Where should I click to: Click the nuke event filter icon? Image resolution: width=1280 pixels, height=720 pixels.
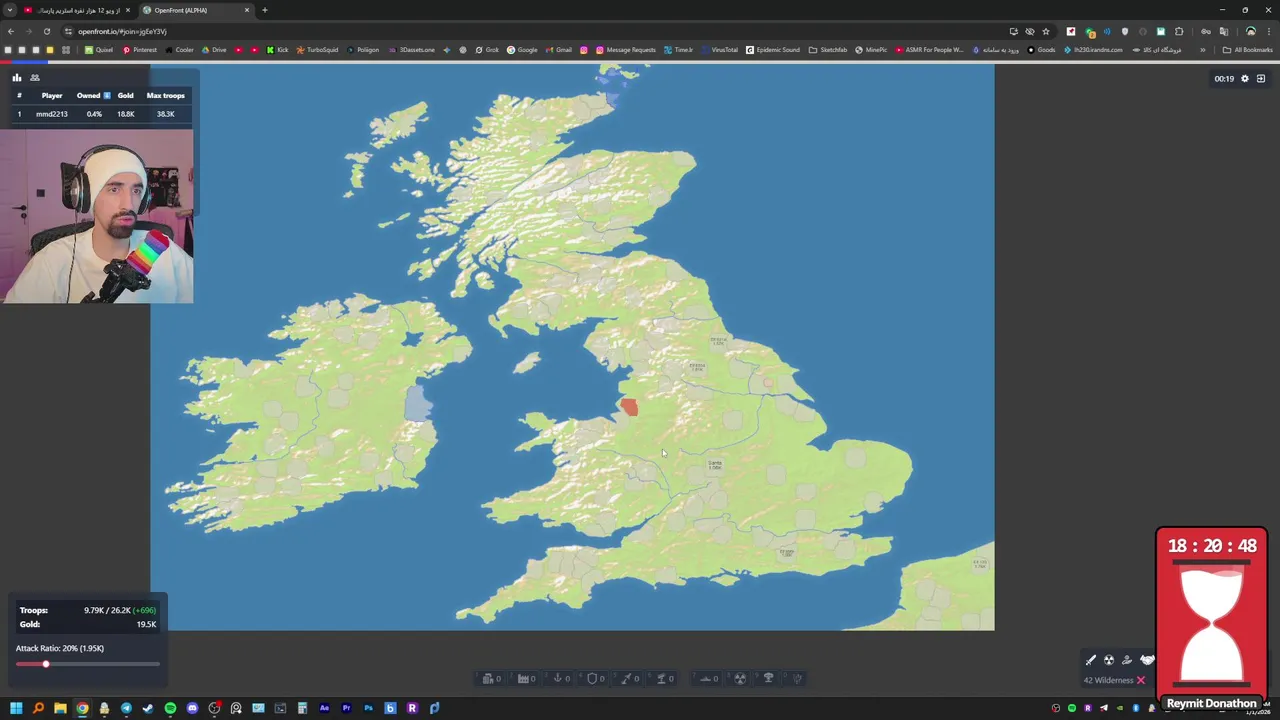point(1109,660)
